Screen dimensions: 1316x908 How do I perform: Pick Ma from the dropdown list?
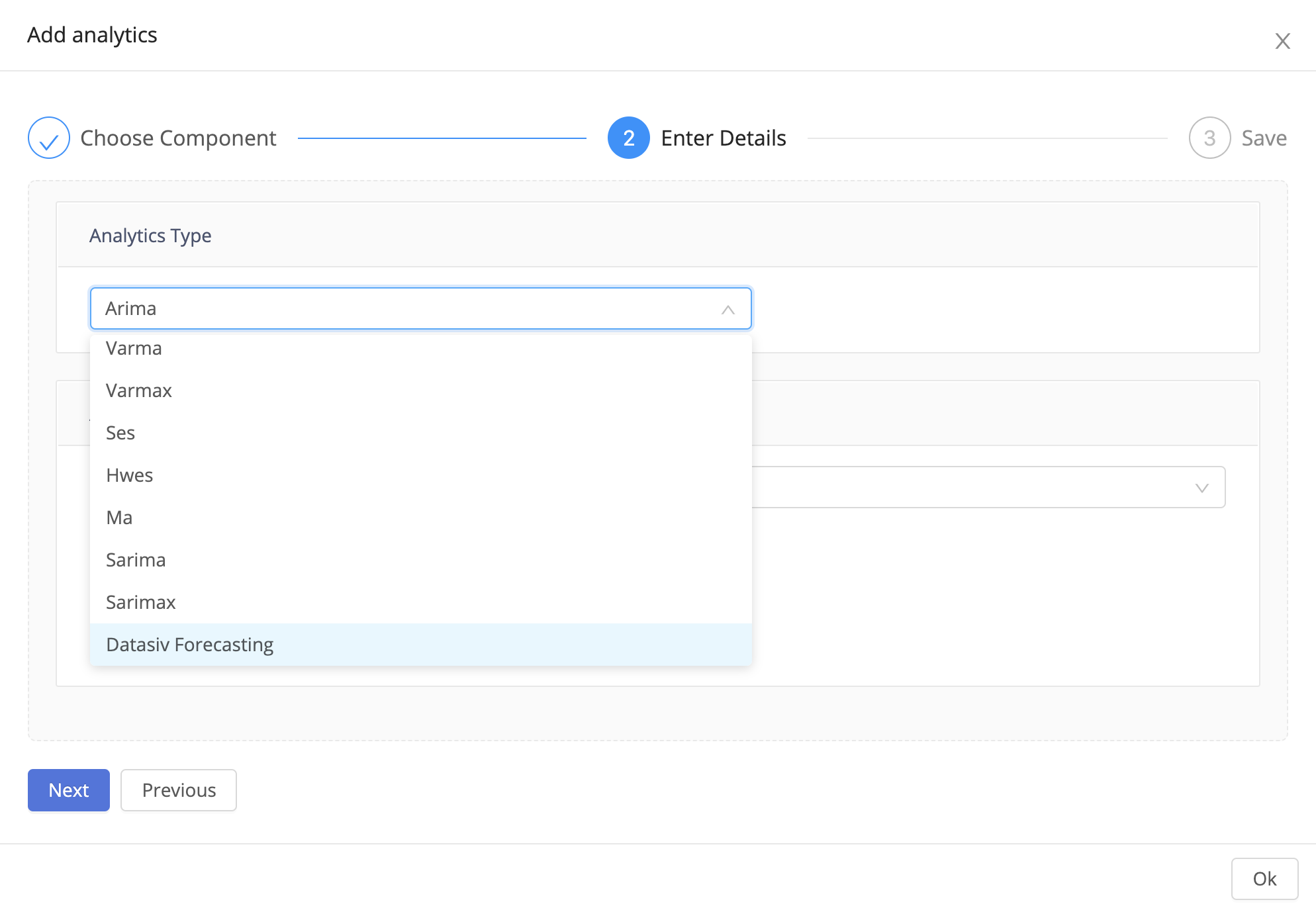(x=421, y=518)
